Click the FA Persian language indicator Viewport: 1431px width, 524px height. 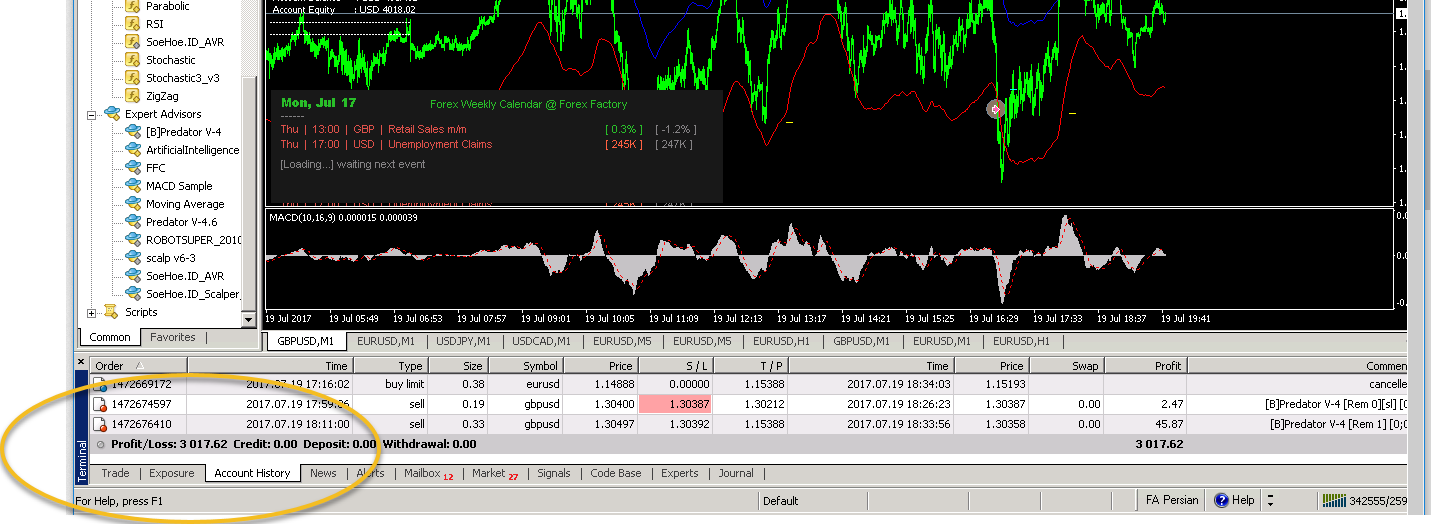1171,500
